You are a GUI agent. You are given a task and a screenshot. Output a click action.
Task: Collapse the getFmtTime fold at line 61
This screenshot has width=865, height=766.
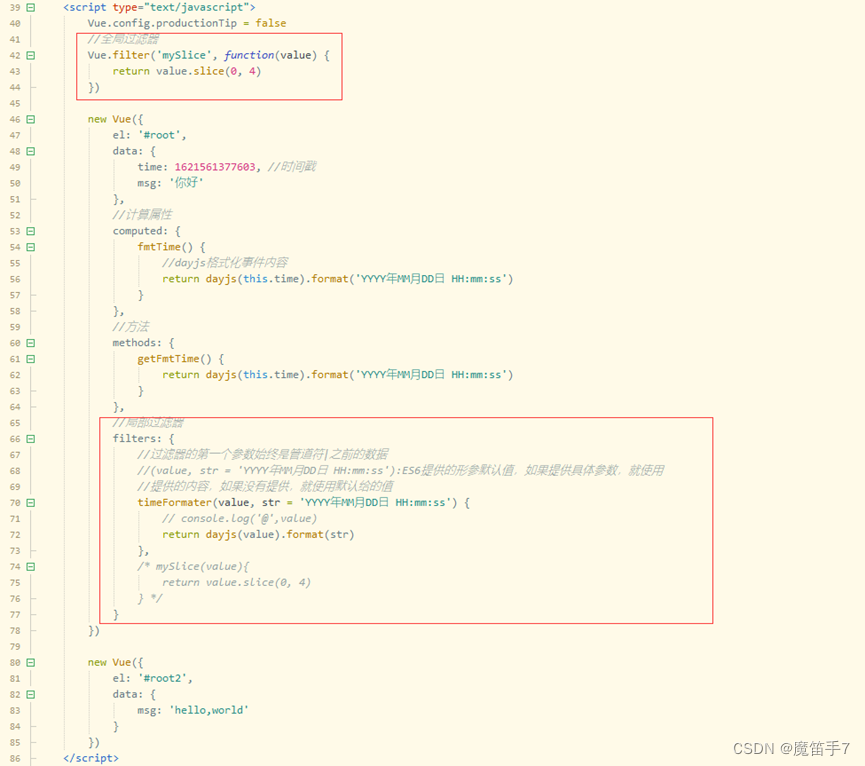(x=31, y=359)
